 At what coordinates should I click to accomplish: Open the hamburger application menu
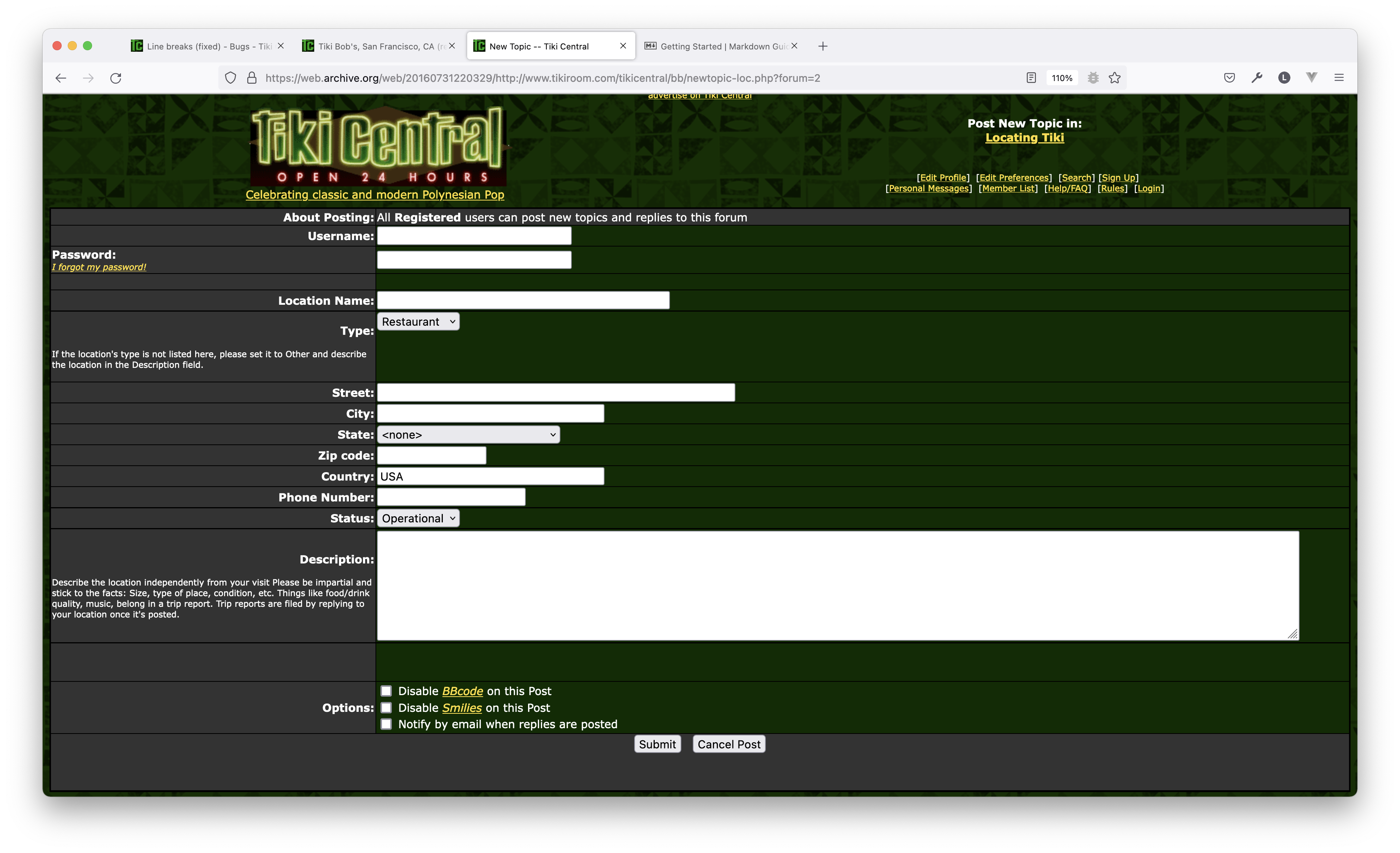pos(1339,78)
